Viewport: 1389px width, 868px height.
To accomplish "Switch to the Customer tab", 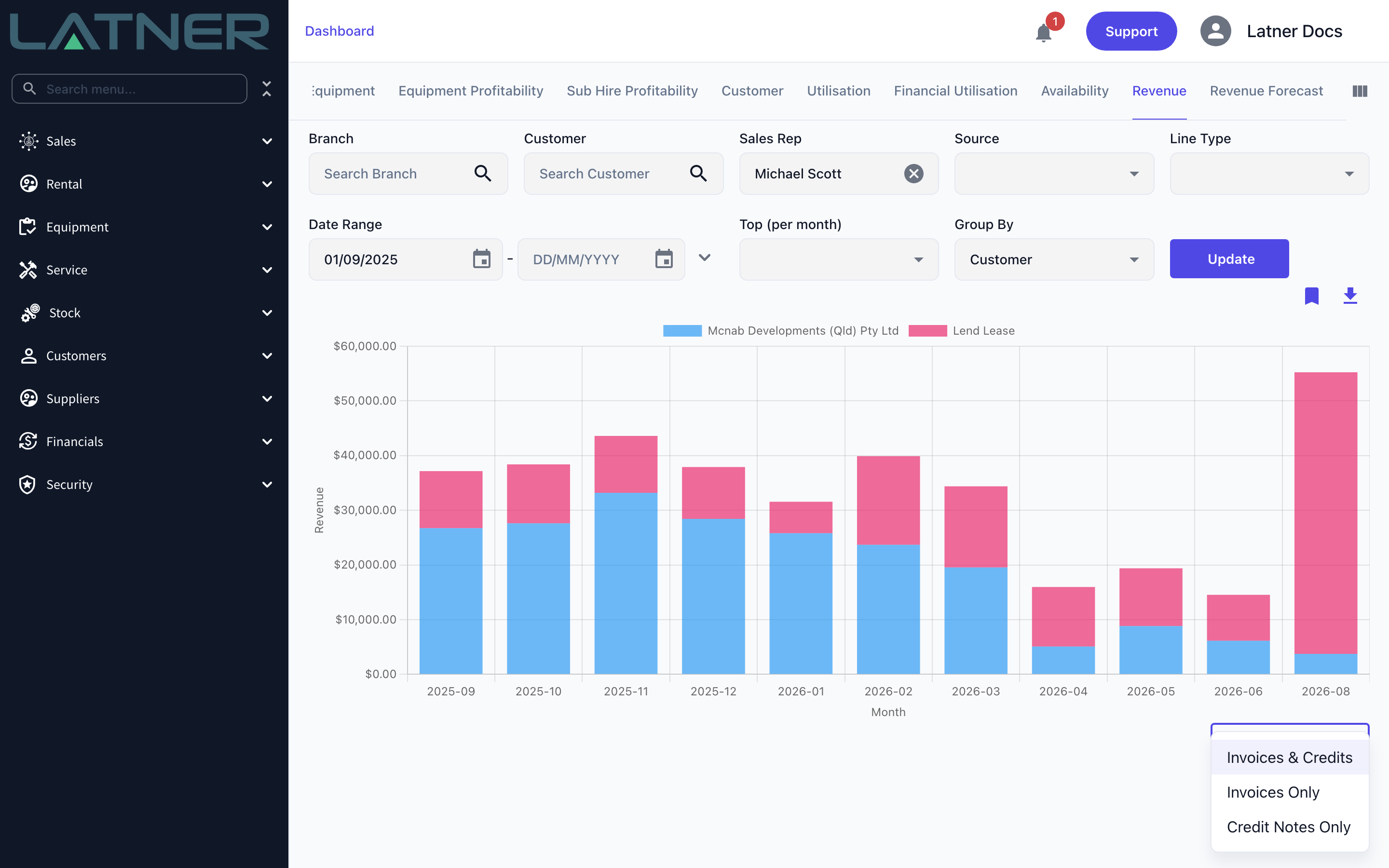I will click(752, 91).
